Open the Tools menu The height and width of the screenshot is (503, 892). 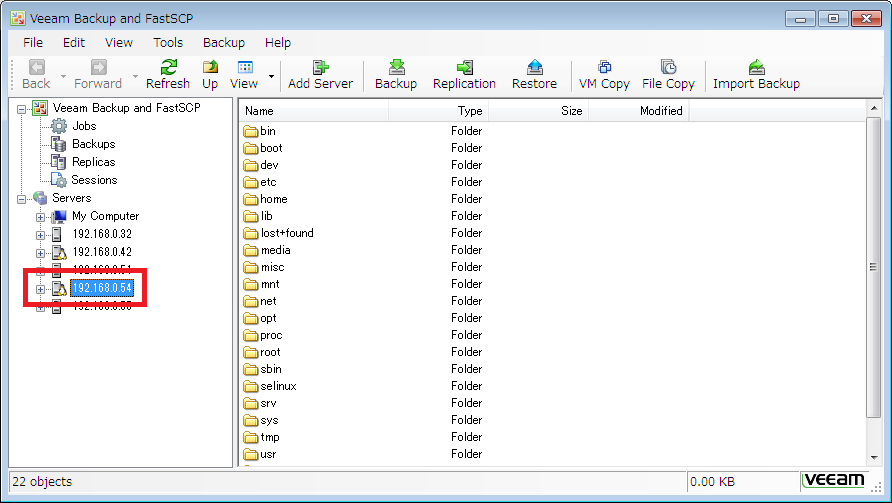click(168, 43)
